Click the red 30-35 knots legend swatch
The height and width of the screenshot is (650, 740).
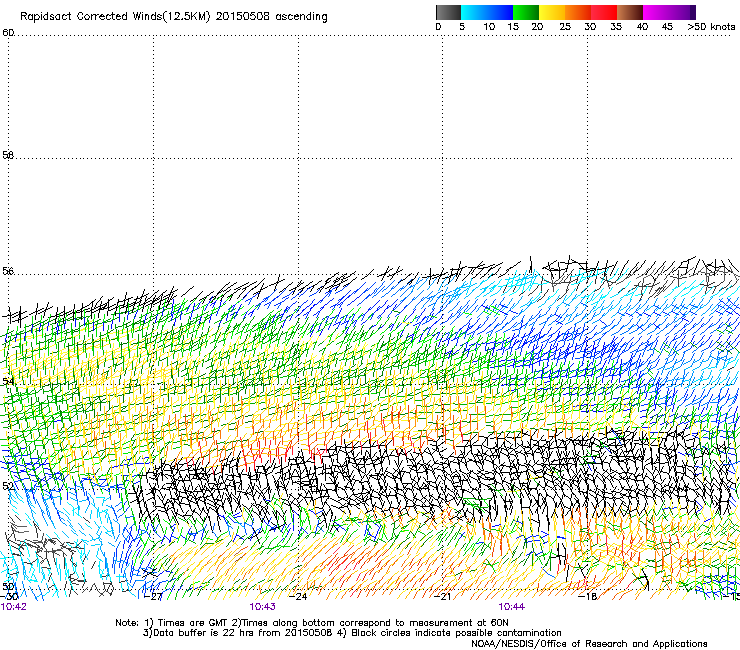[604, 12]
